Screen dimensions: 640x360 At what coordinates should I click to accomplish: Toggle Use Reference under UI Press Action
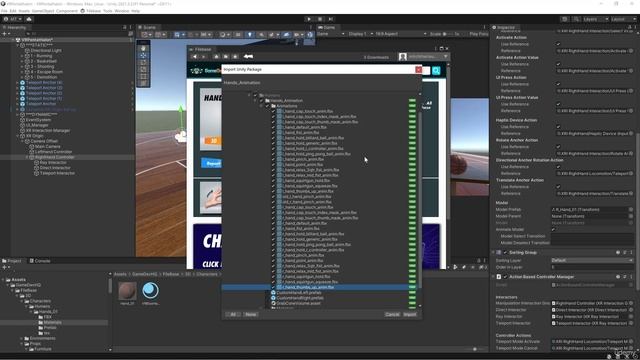pos(558,84)
